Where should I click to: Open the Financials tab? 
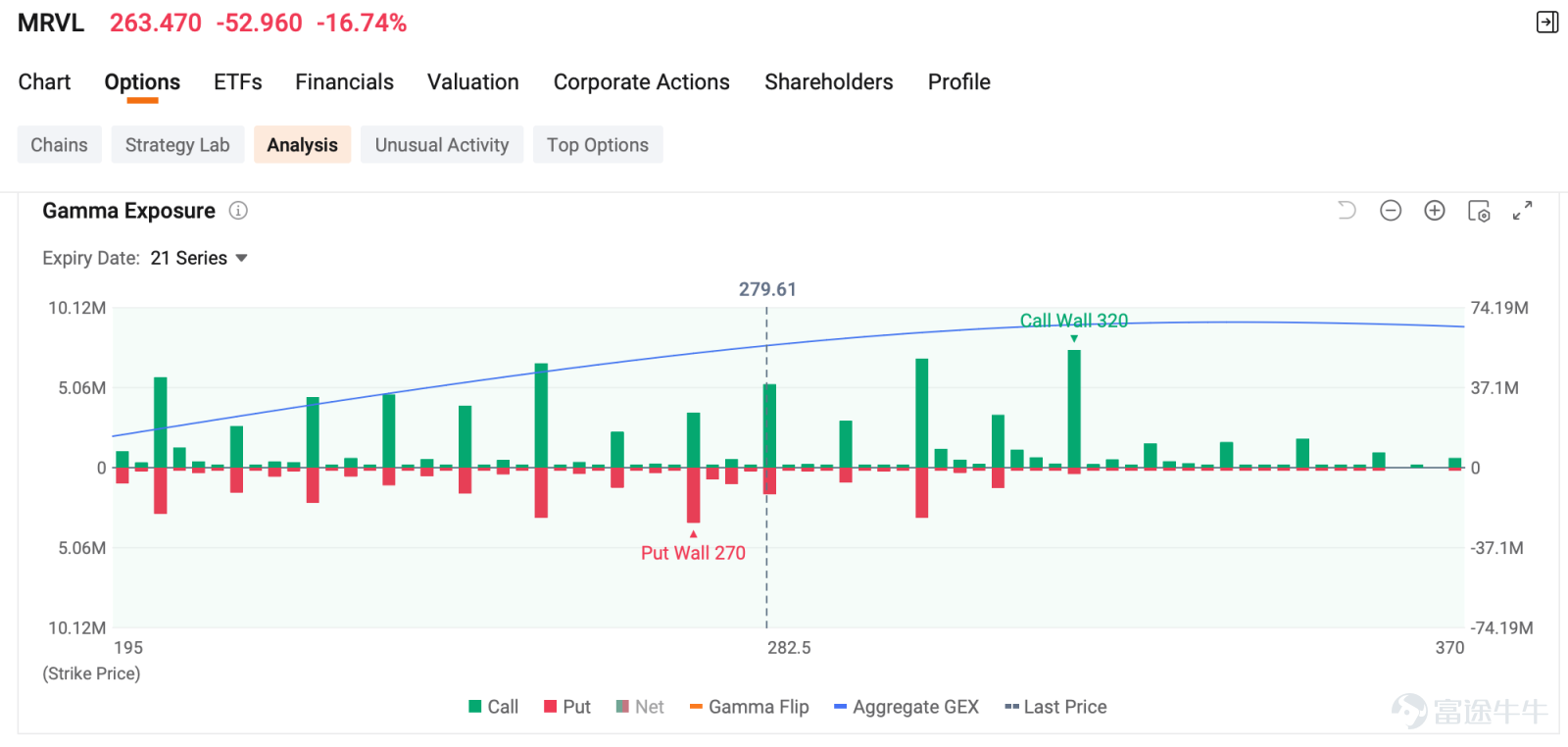[344, 82]
